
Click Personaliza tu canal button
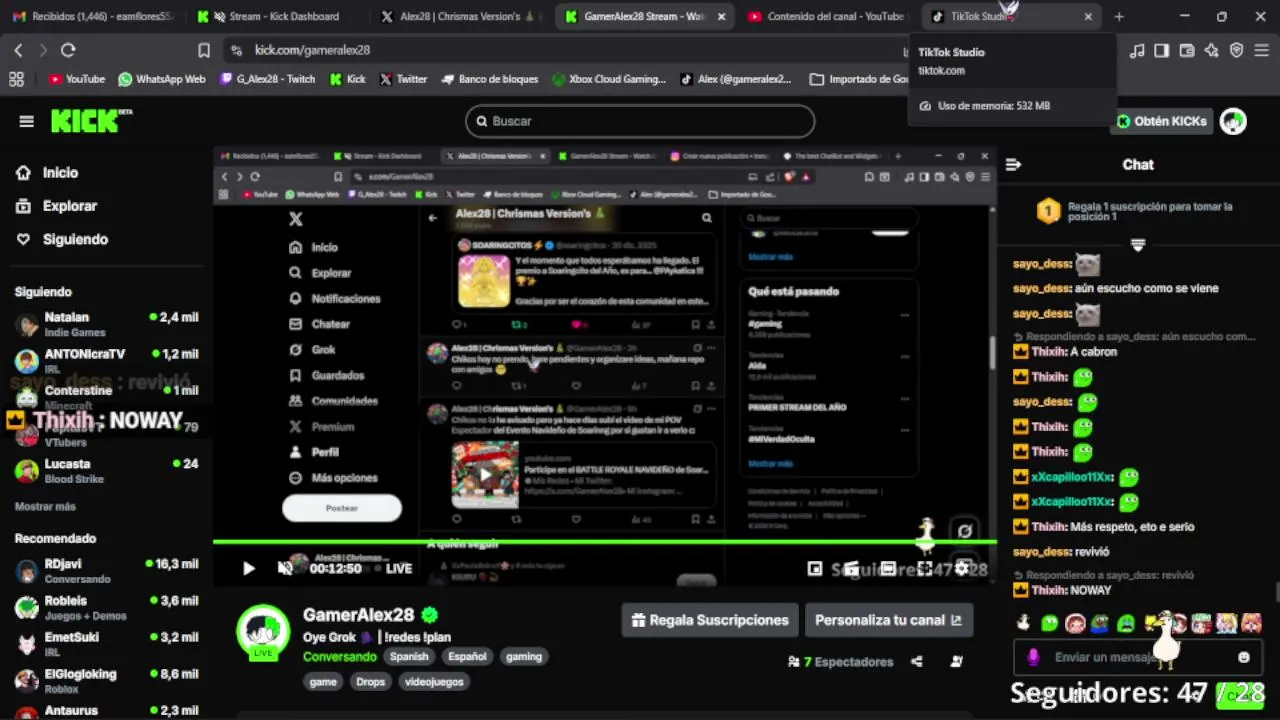(888, 620)
